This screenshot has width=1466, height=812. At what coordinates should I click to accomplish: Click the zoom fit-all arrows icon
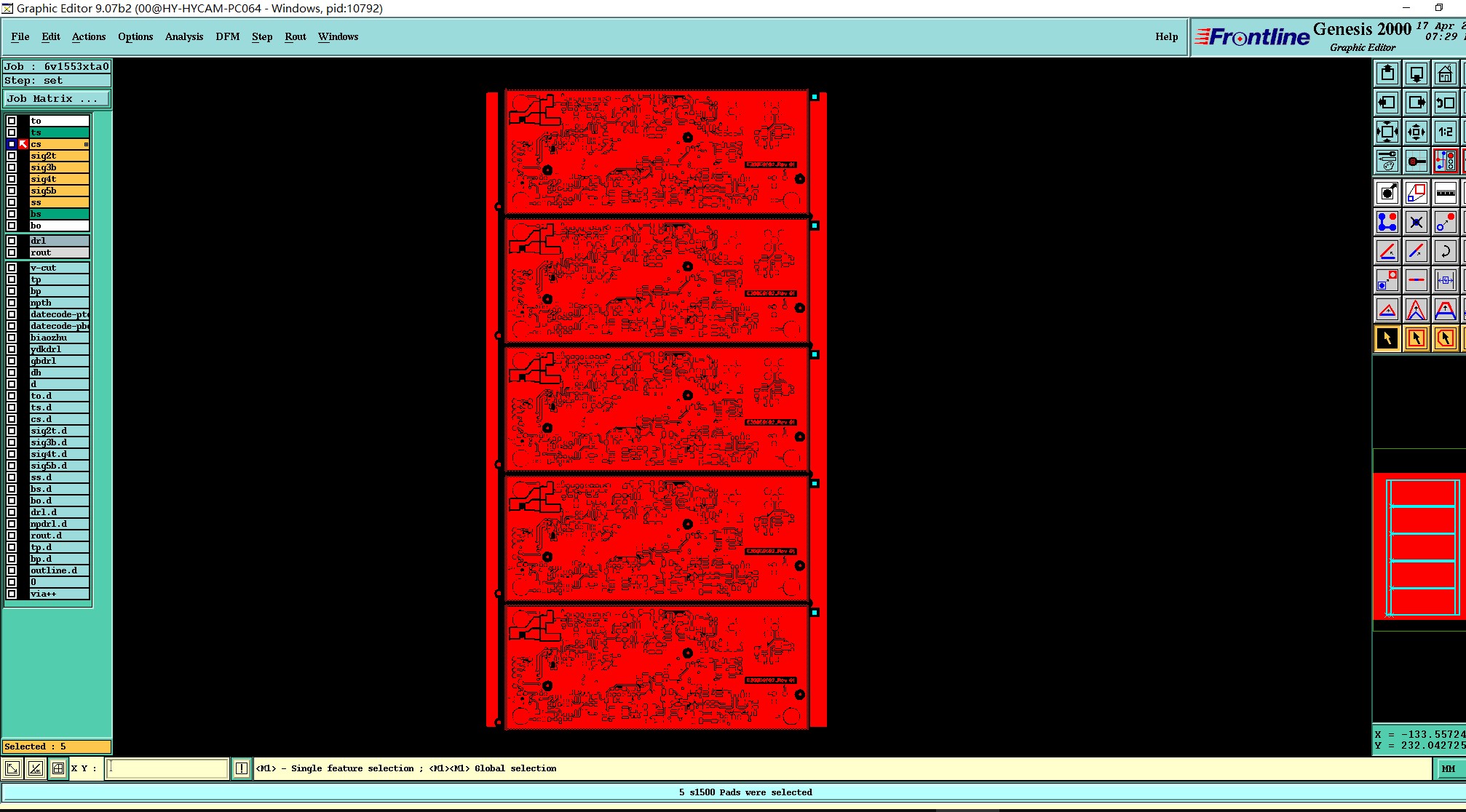pyautogui.click(x=1387, y=132)
